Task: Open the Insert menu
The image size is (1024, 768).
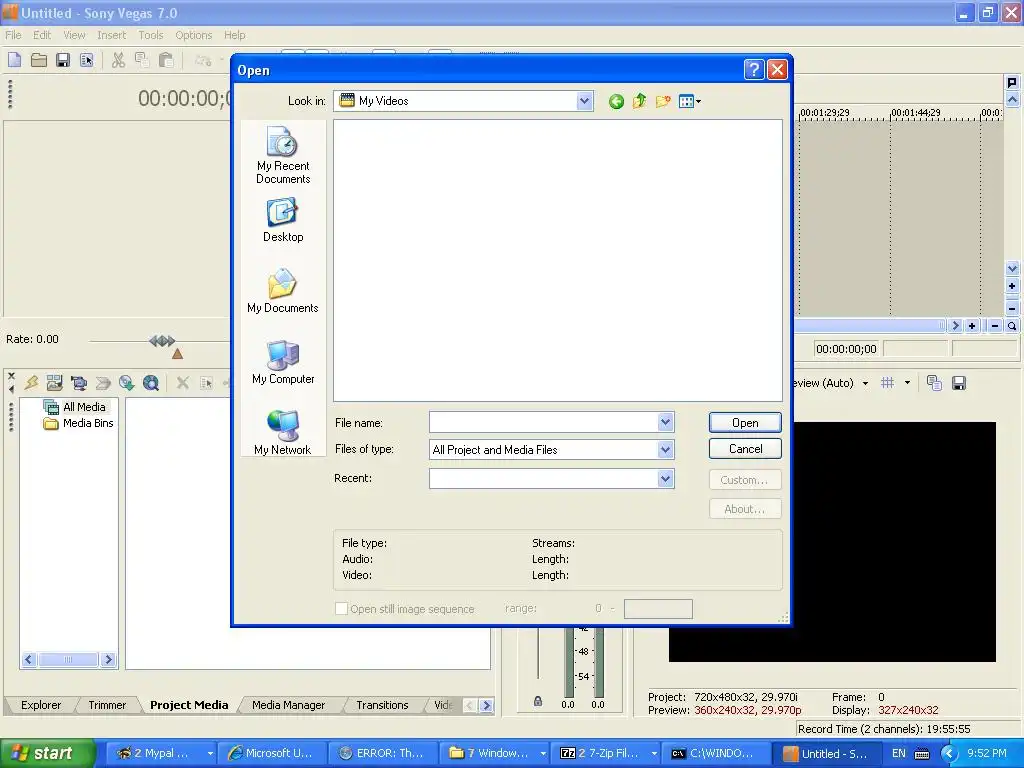Action: pyautogui.click(x=112, y=35)
